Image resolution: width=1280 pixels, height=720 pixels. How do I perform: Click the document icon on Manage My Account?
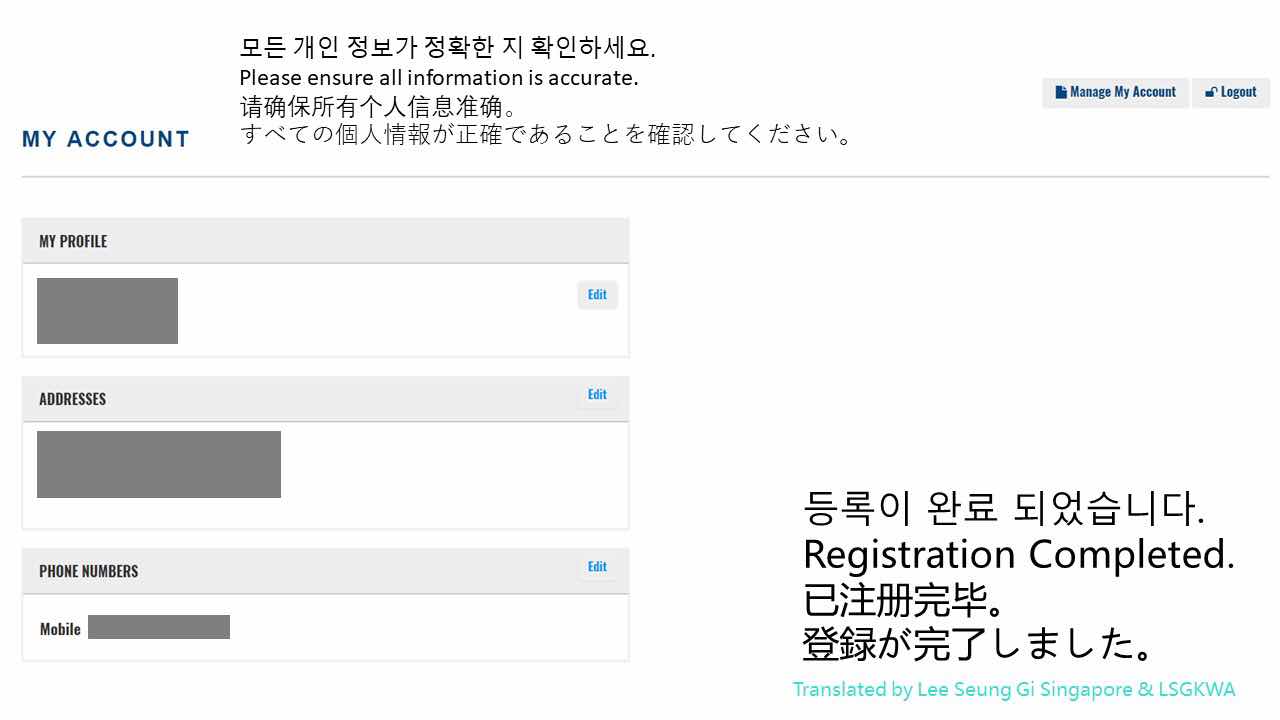(1061, 92)
